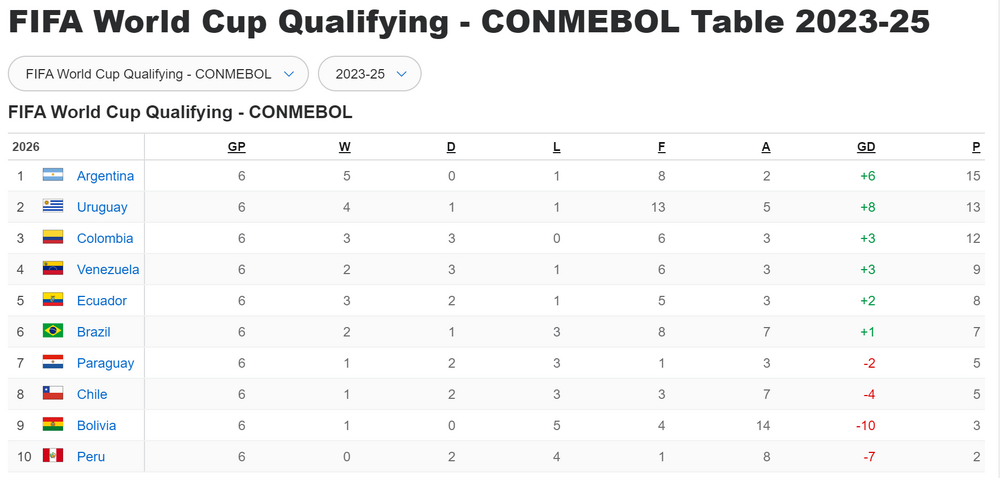Sort standings by W column header
The width and height of the screenshot is (1000, 478).
[344, 147]
